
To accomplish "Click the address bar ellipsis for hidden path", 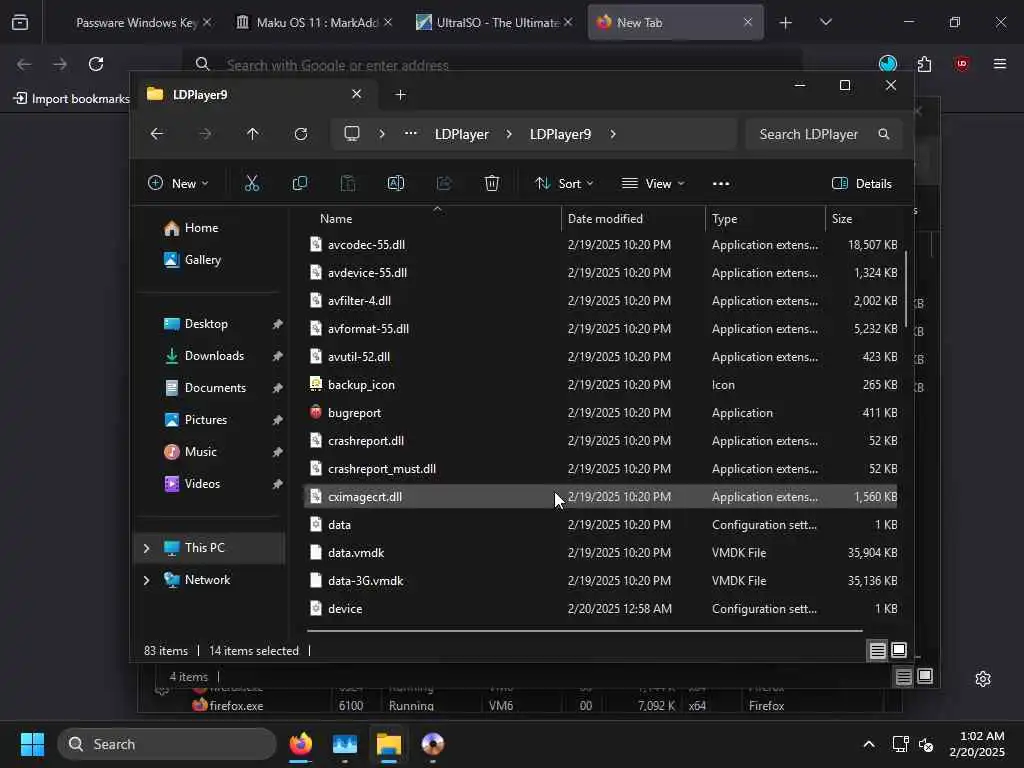I will tap(411, 133).
